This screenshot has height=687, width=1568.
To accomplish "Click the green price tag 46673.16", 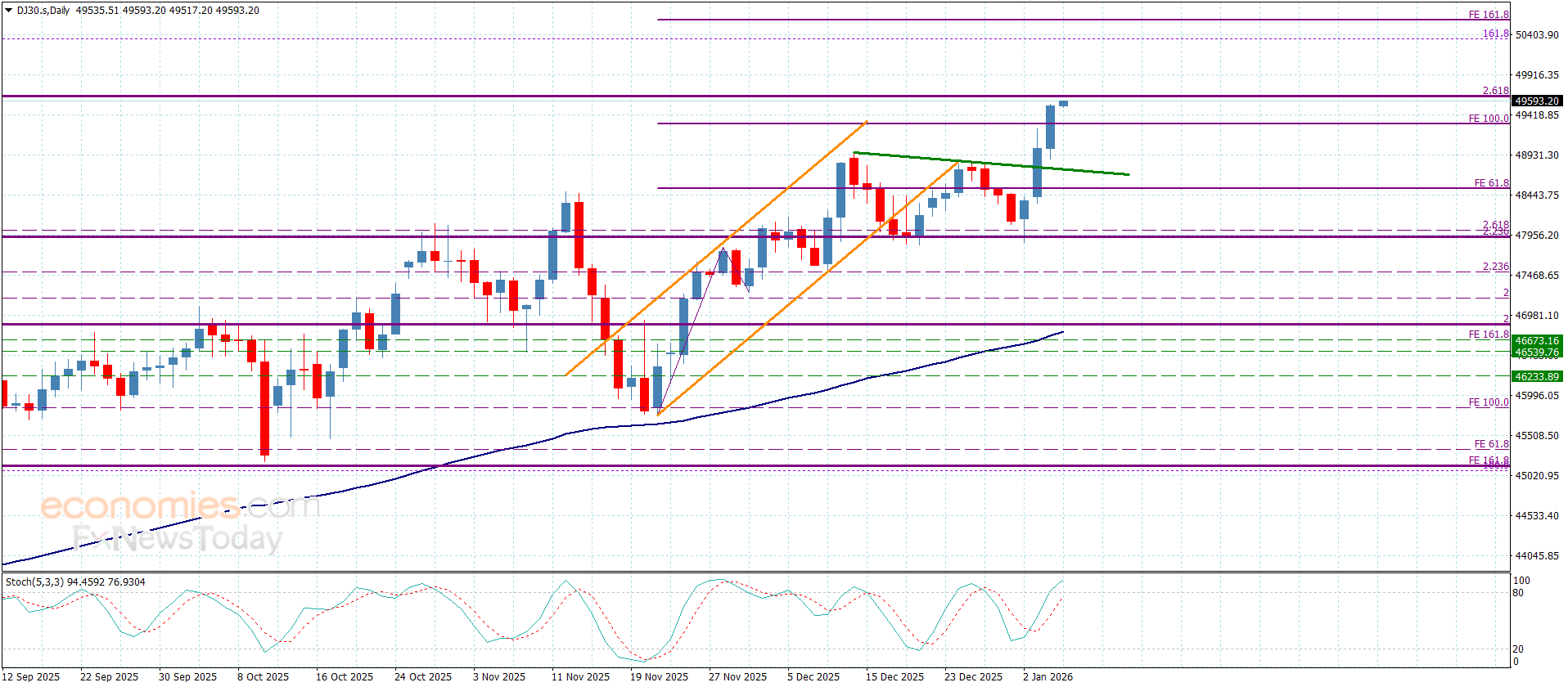I will coord(1537,341).
